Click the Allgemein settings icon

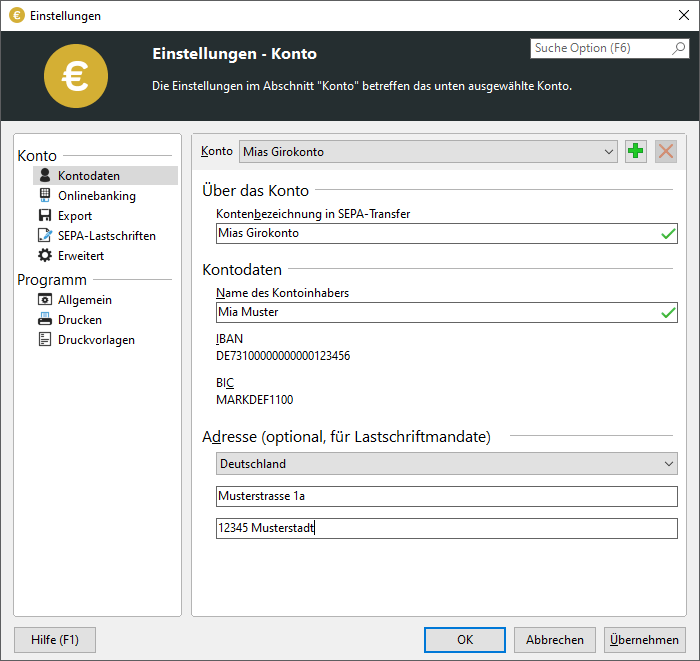(x=45, y=300)
